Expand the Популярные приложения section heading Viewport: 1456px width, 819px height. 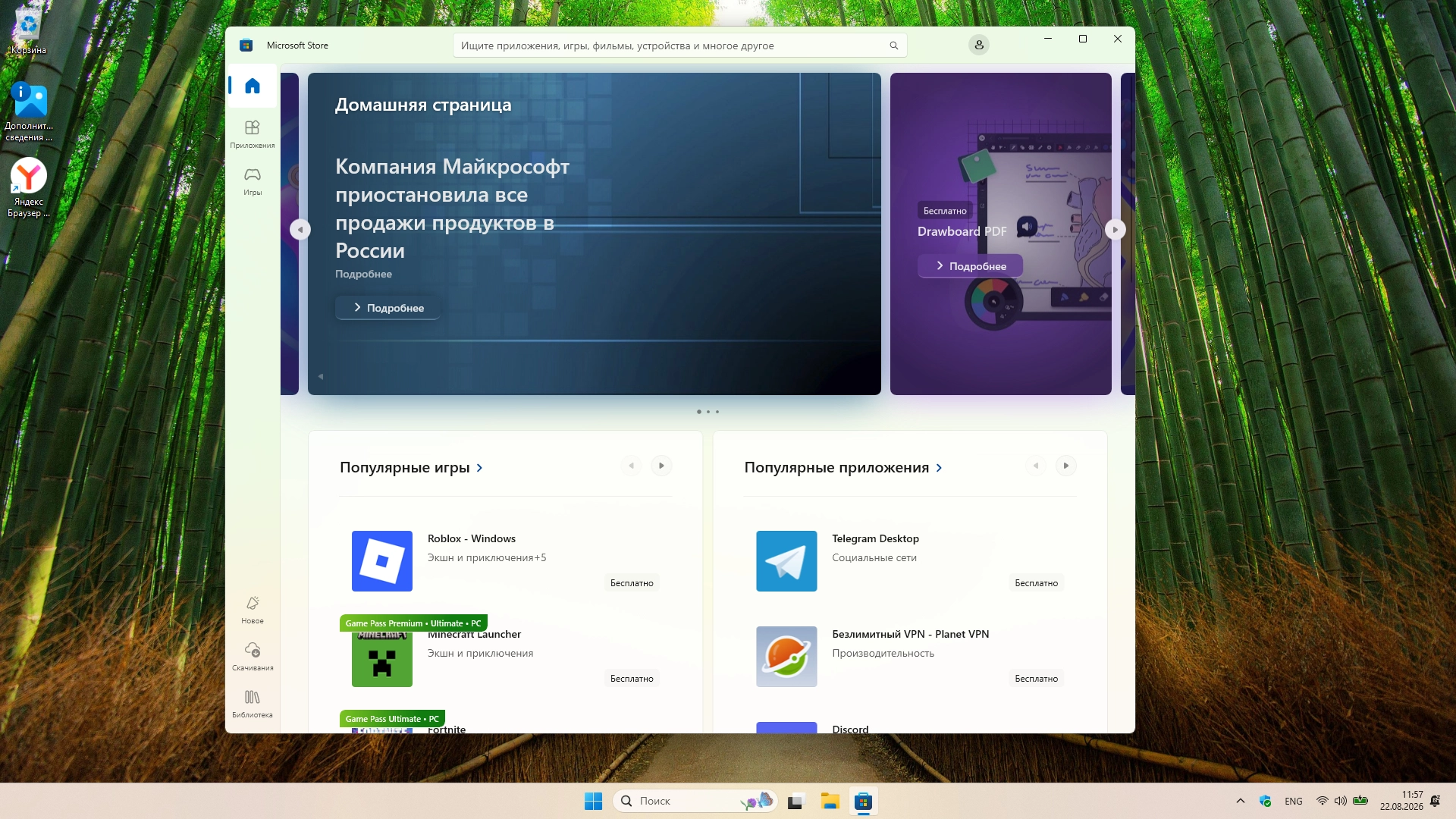click(843, 467)
